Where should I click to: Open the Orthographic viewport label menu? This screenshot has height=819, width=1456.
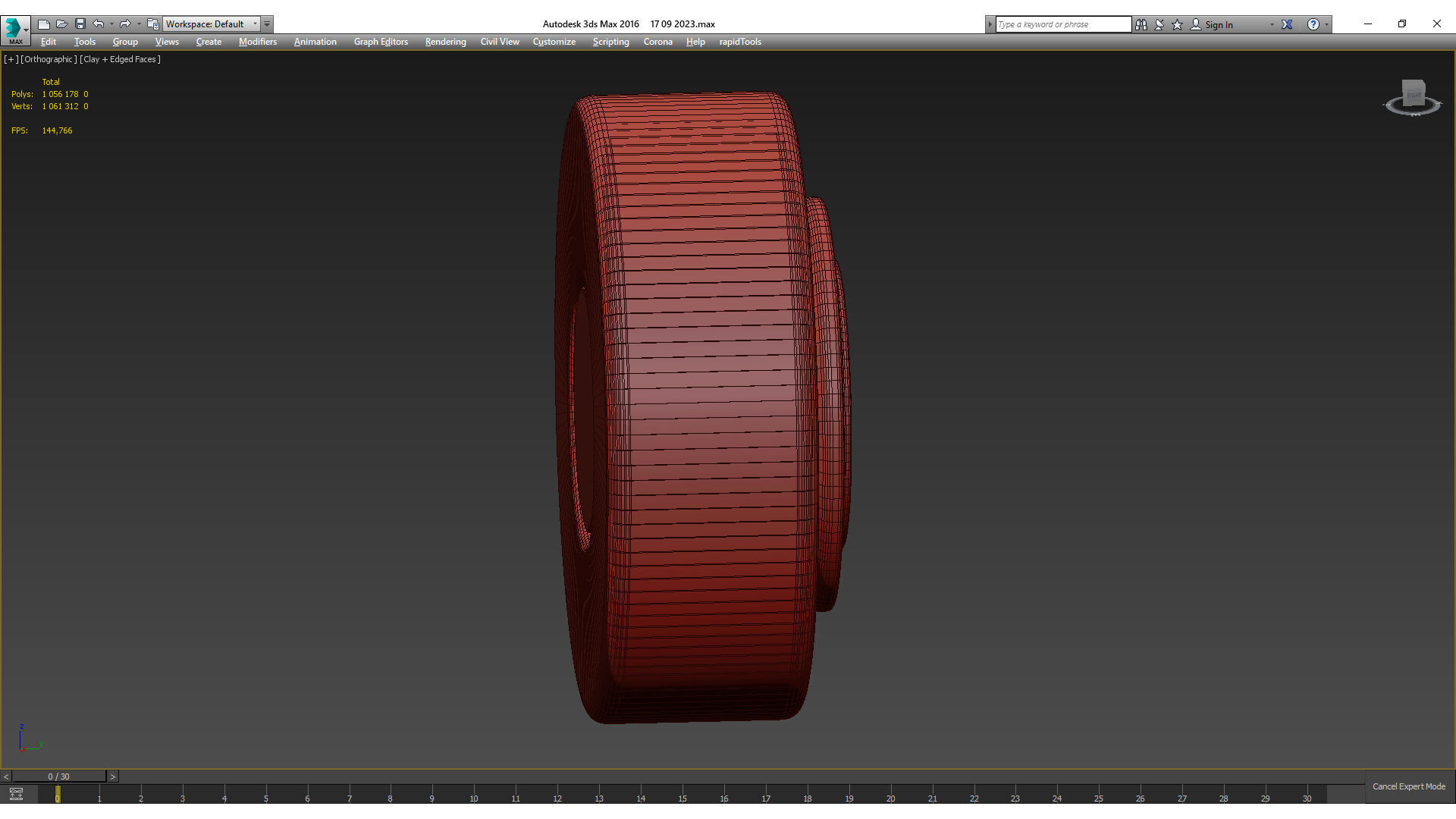coord(49,59)
